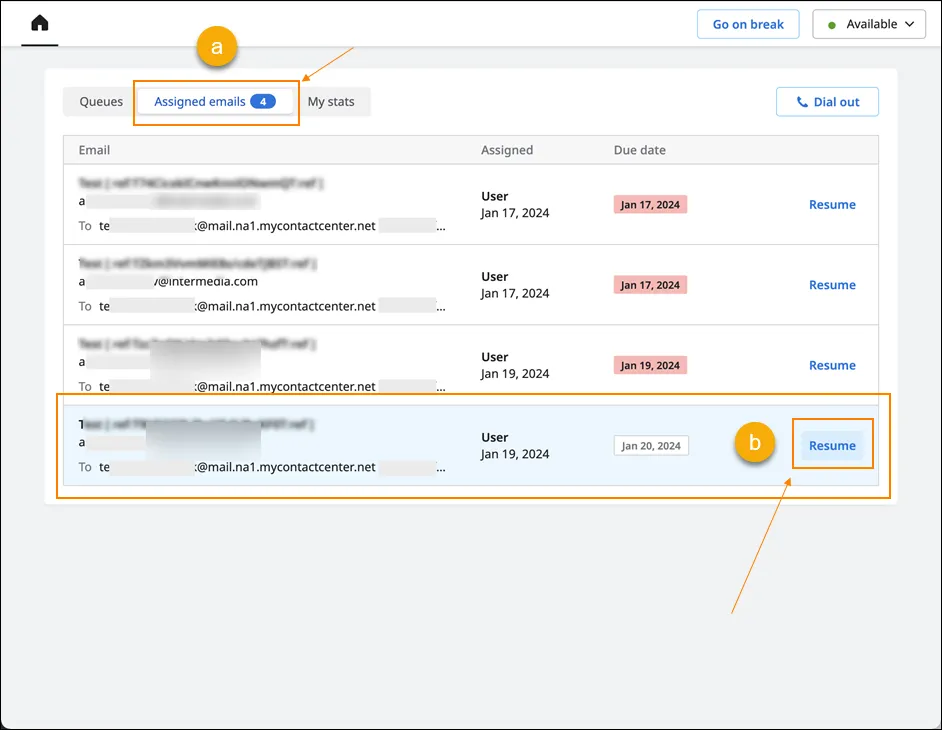Click the Due date column header
942x730 pixels.
(x=639, y=150)
